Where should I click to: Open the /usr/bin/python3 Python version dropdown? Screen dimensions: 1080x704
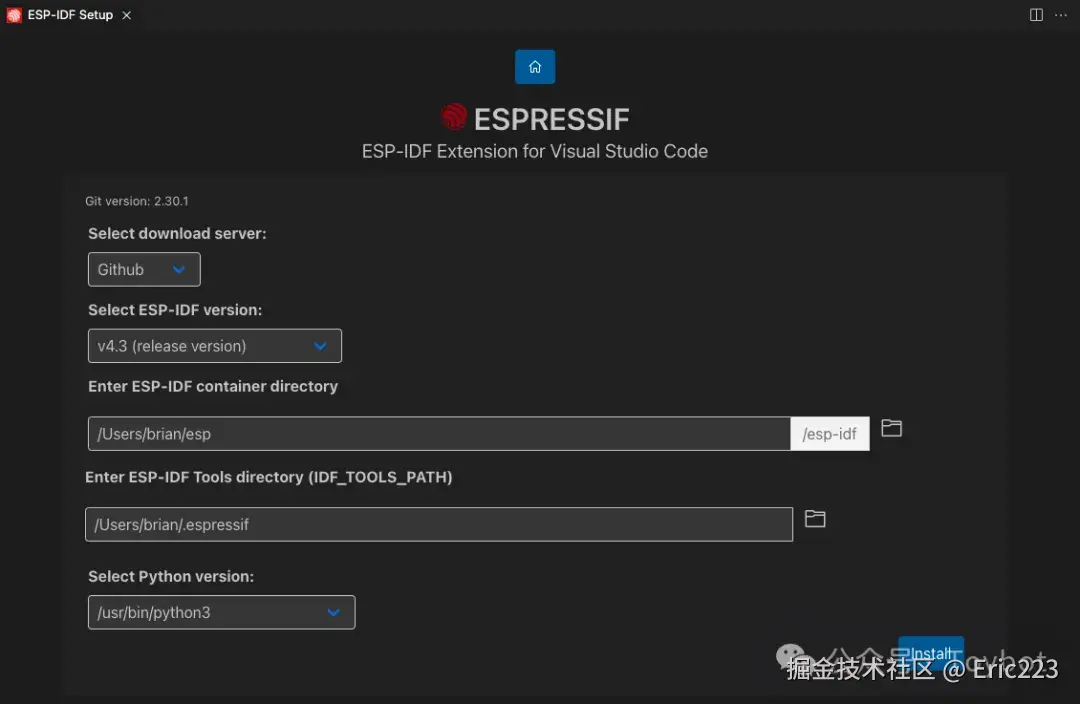coord(222,612)
